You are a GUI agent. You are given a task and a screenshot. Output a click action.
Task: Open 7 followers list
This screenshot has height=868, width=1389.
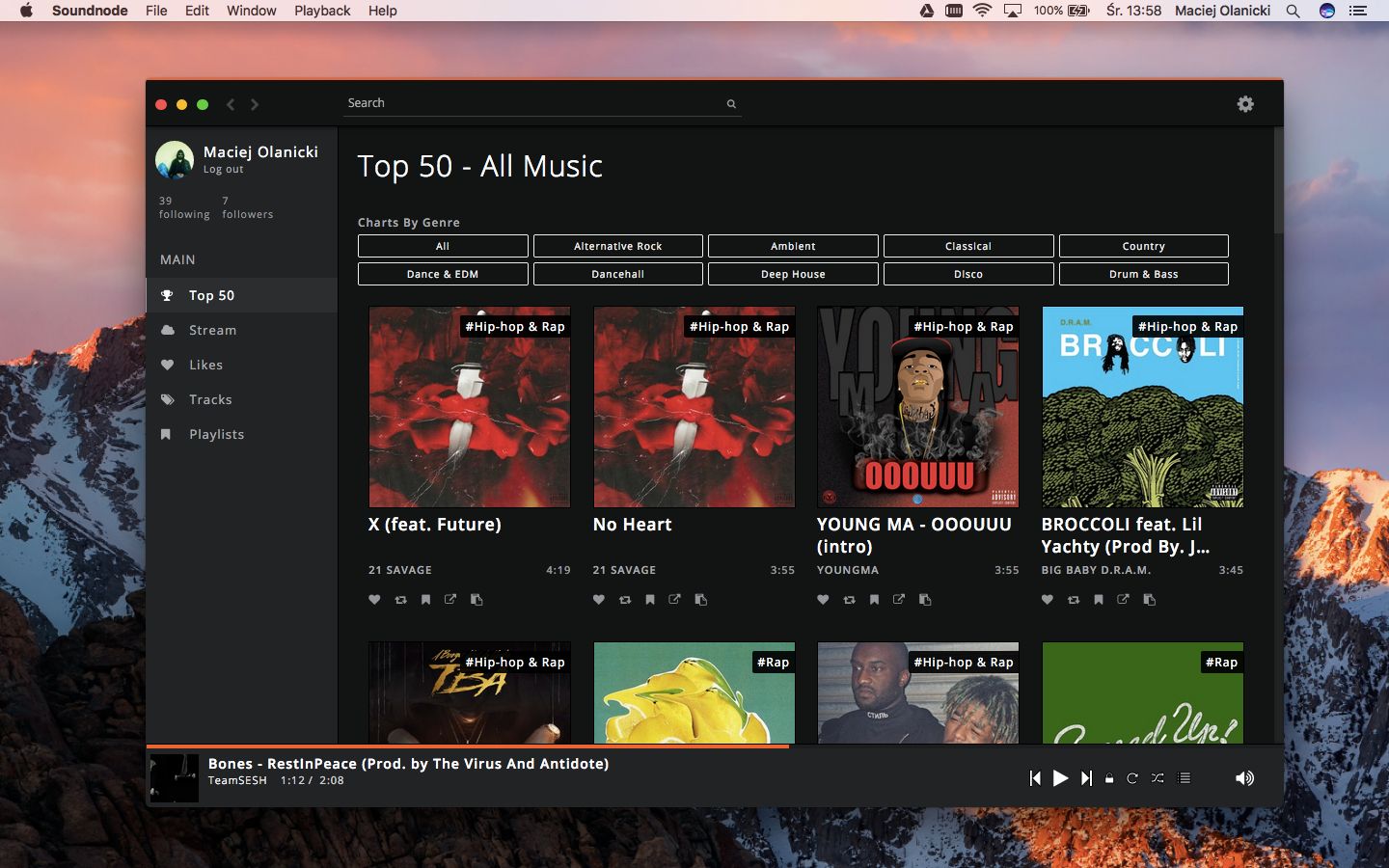247,207
